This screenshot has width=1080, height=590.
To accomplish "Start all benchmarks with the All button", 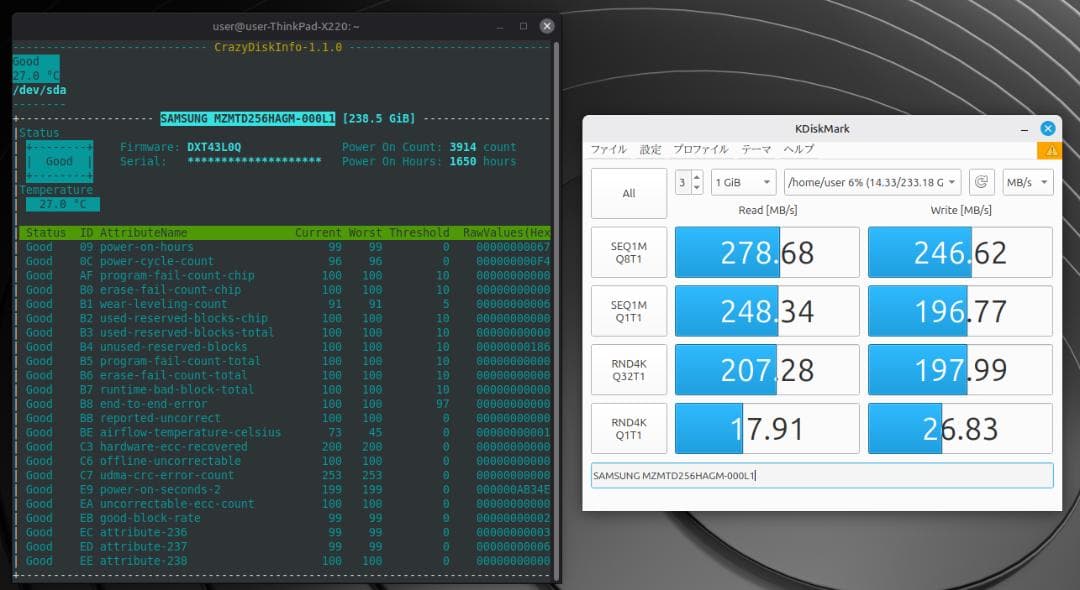I will pos(629,193).
